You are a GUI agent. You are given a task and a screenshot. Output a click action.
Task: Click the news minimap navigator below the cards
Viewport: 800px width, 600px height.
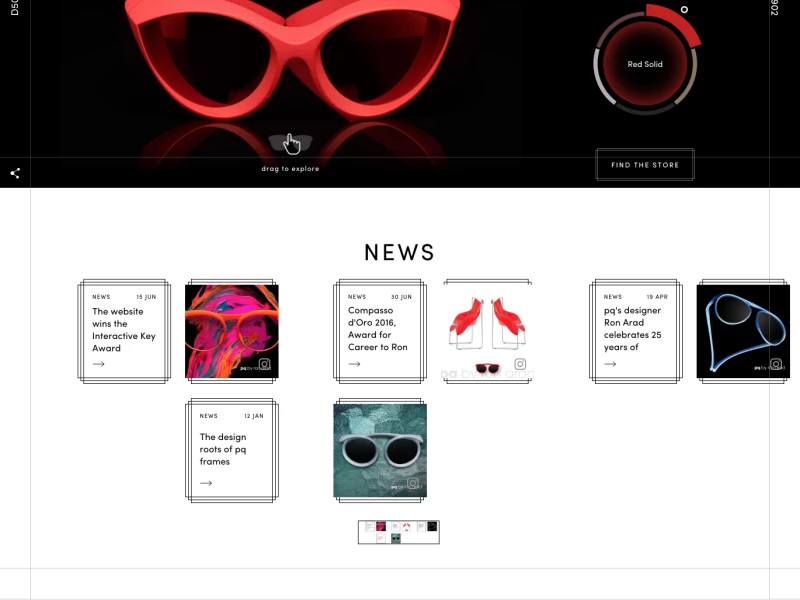point(398,532)
